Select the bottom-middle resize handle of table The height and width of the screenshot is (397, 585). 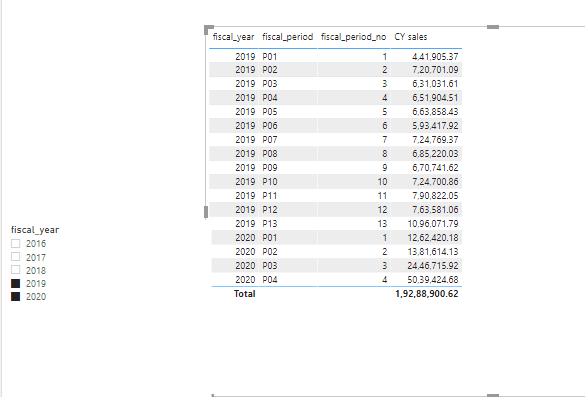coord(493,395)
